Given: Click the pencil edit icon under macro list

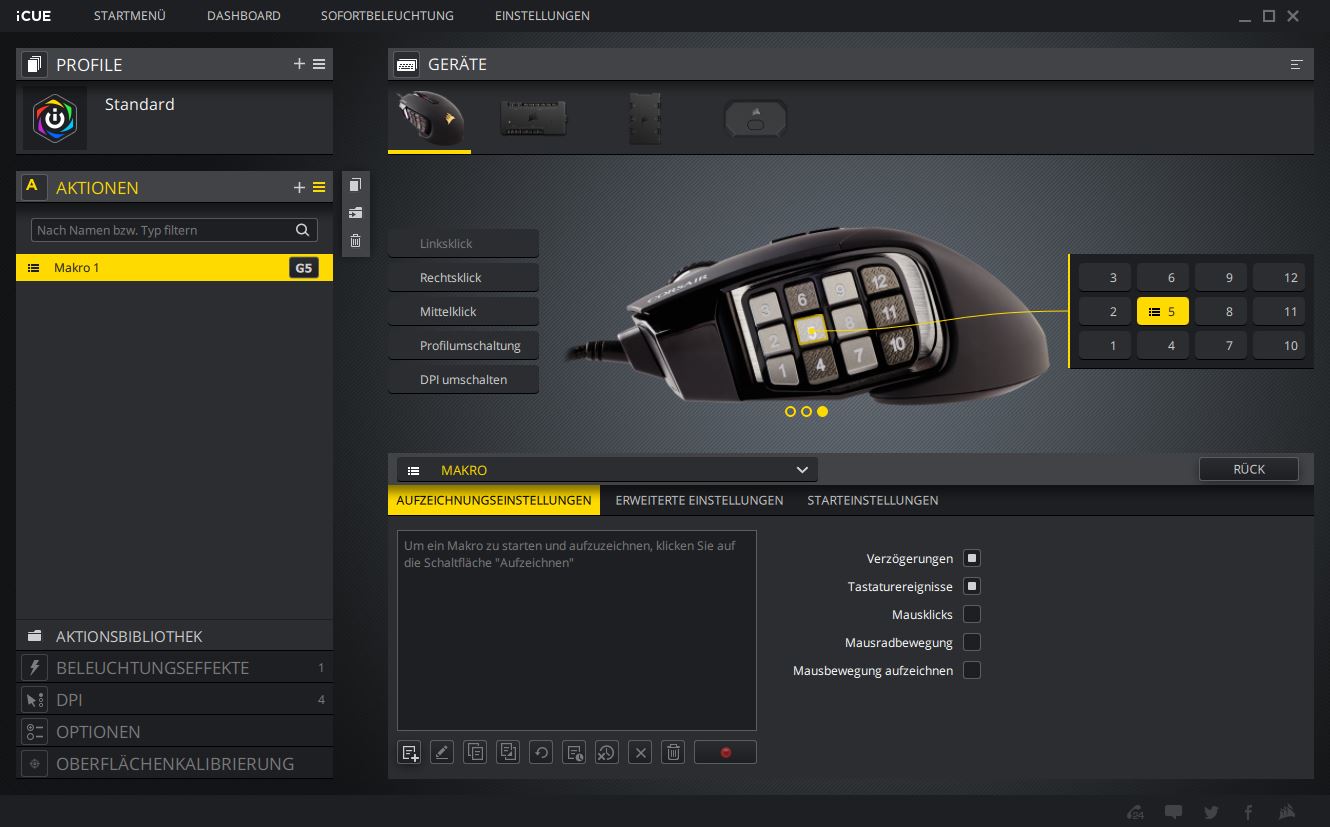Looking at the screenshot, I should pyautogui.click(x=442, y=753).
